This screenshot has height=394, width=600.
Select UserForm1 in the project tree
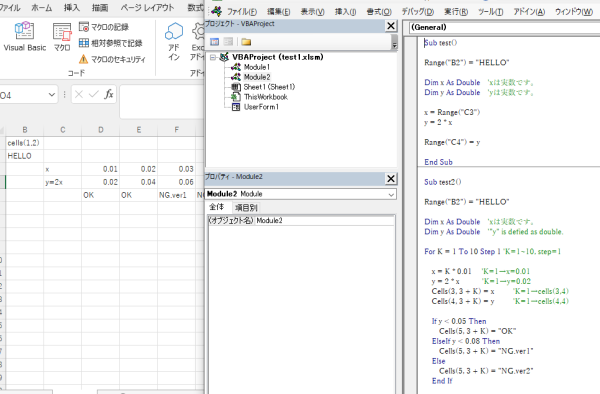[261, 107]
